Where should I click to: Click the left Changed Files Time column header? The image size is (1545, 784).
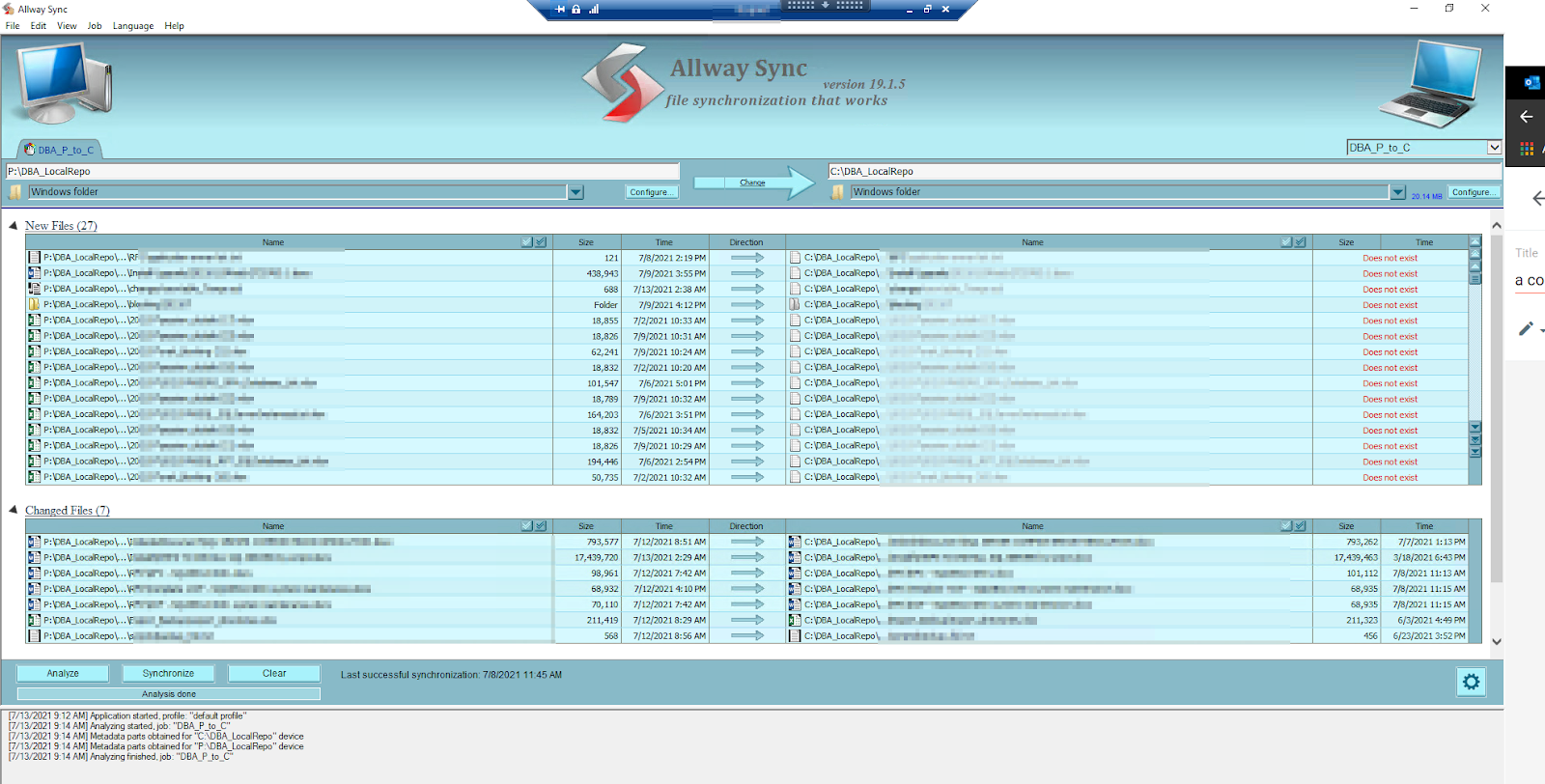[x=664, y=526]
